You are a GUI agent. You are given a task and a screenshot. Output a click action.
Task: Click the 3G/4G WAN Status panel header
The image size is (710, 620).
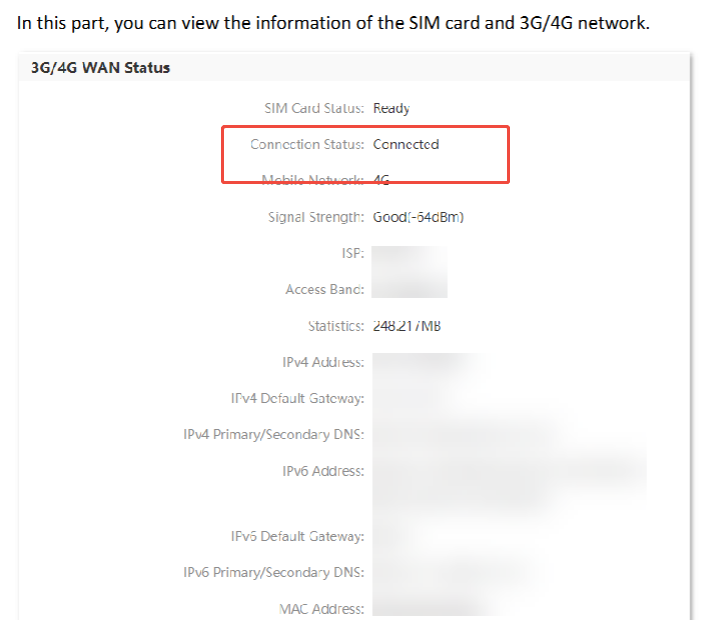tap(100, 68)
